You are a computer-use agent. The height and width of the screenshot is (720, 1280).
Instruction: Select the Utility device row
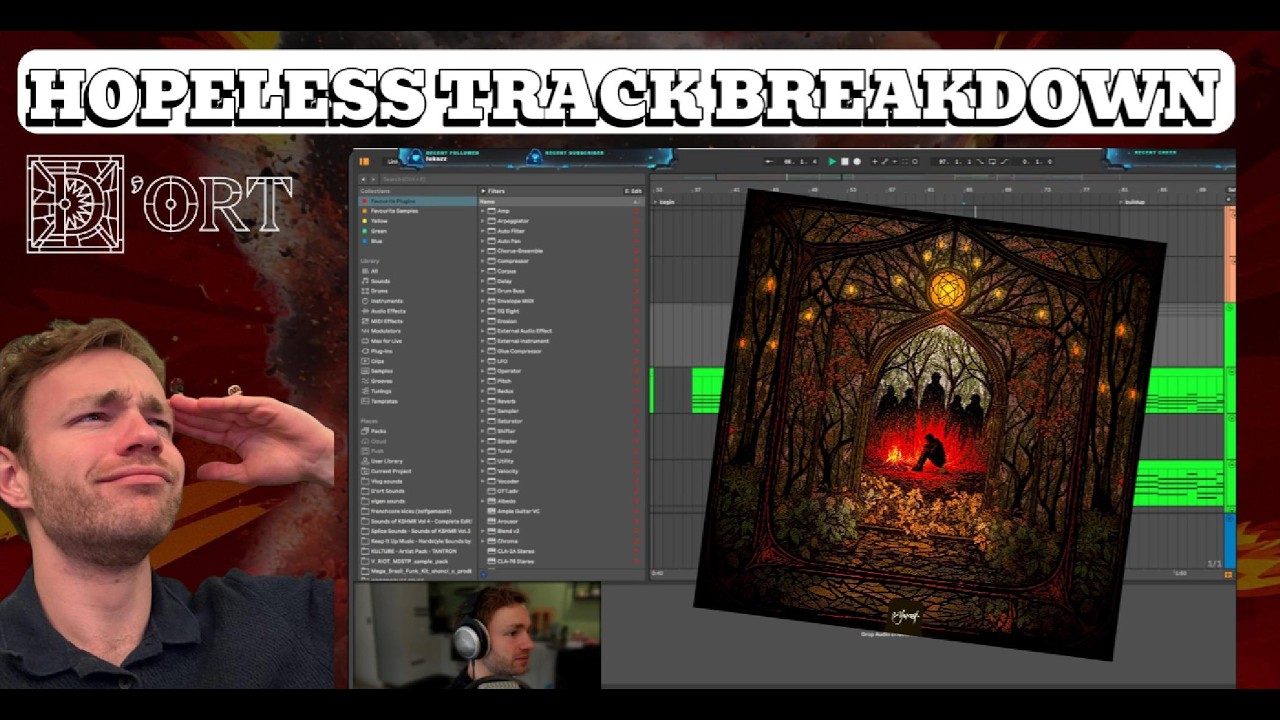click(560, 461)
